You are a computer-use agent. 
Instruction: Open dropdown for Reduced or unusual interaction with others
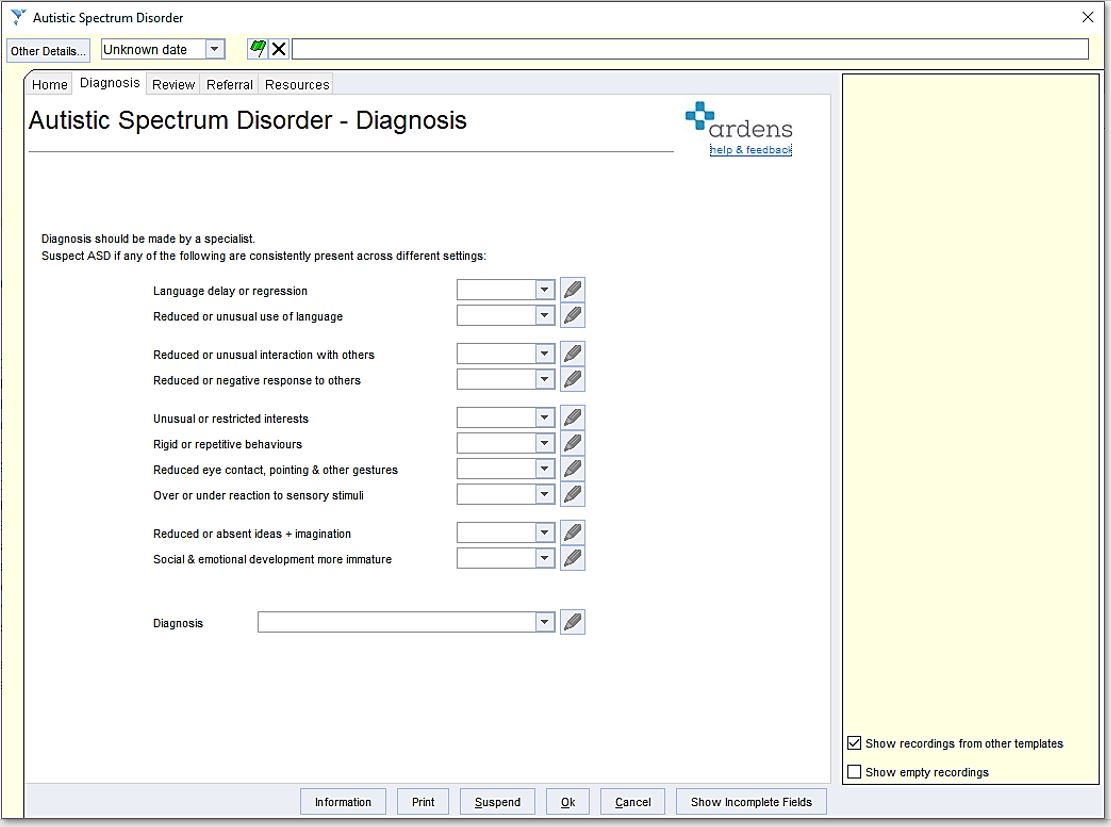pos(544,354)
